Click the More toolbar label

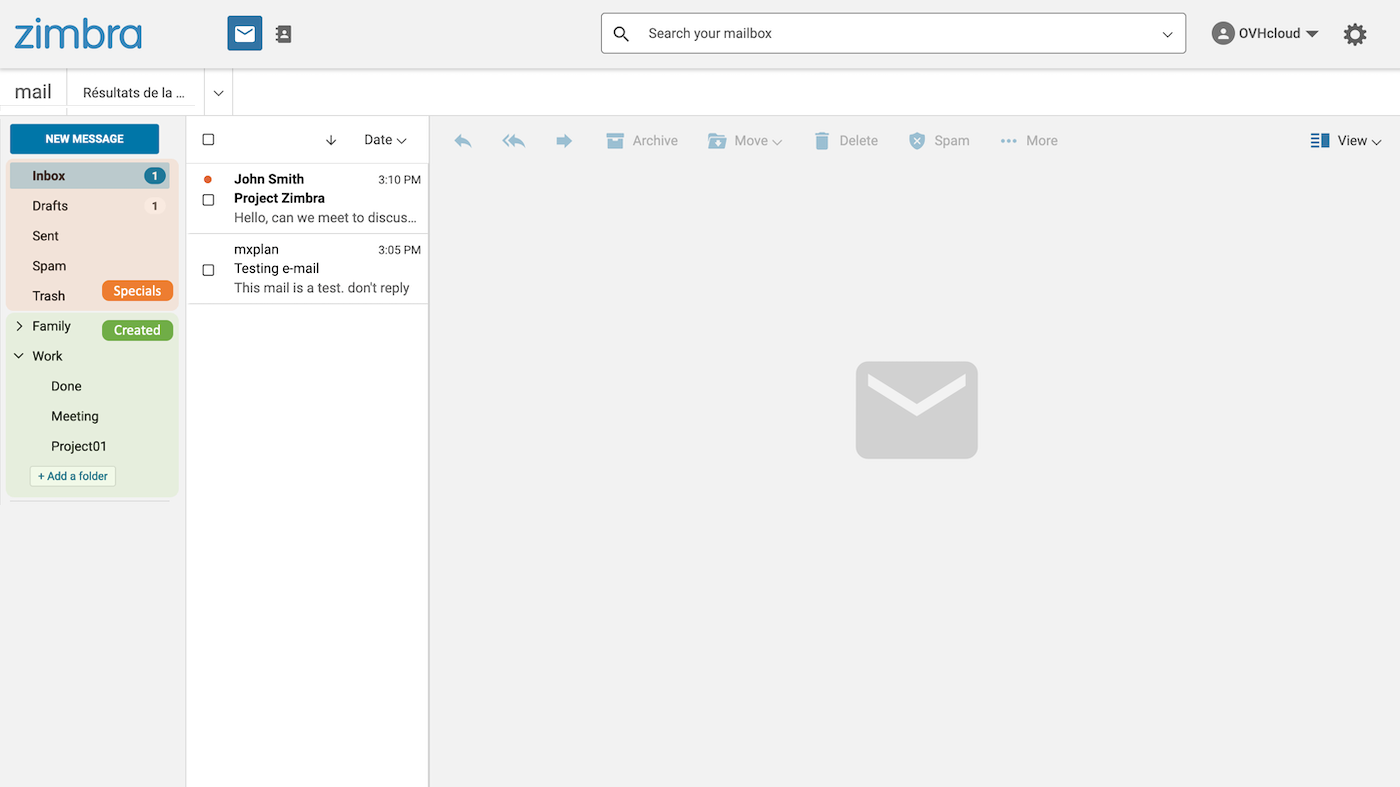point(1042,141)
